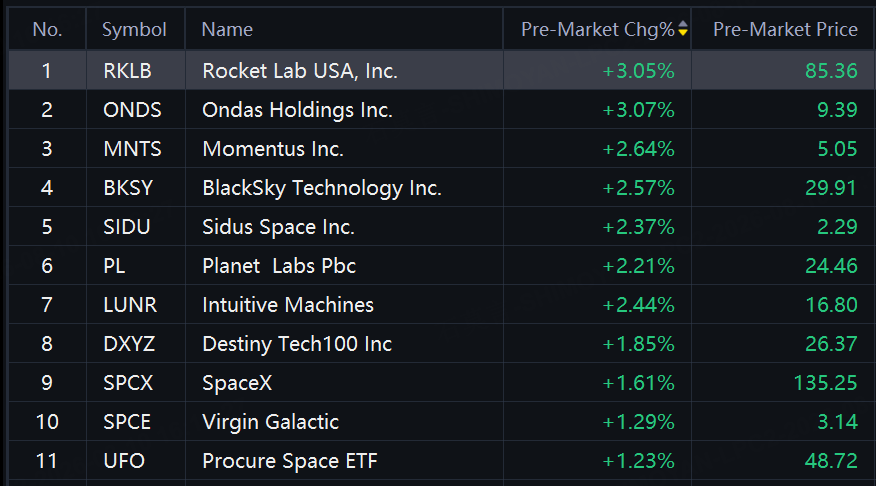Select the MNTS Momentus Inc. row
Viewport: 876px width, 486px height.
pyautogui.click(x=441, y=149)
